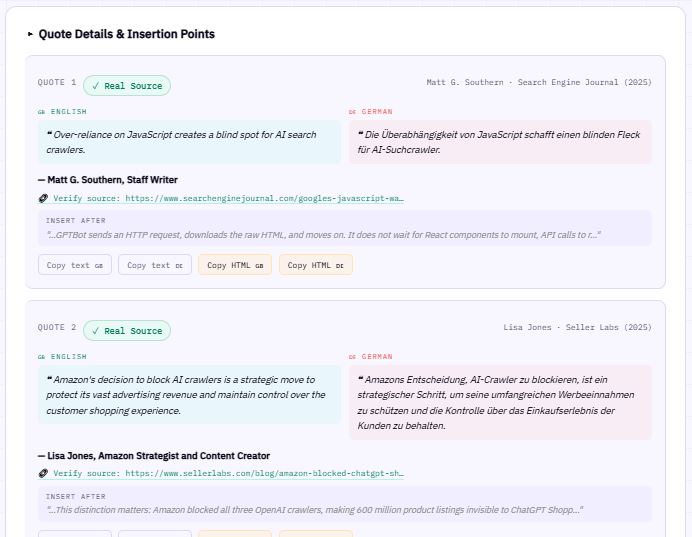Copy Quote 1 English text
This screenshot has height=537, width=692.
pos(75,265)
